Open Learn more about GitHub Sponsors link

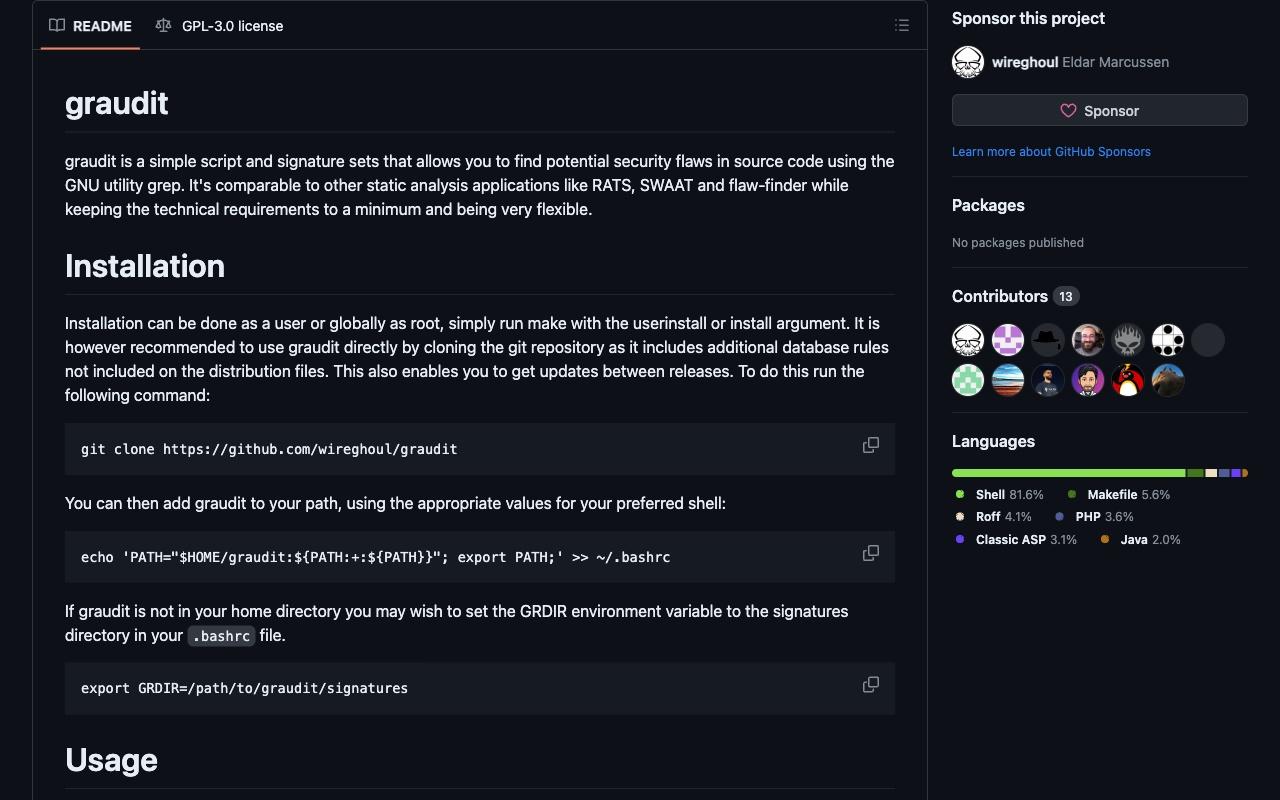(x=1051, y=152)
